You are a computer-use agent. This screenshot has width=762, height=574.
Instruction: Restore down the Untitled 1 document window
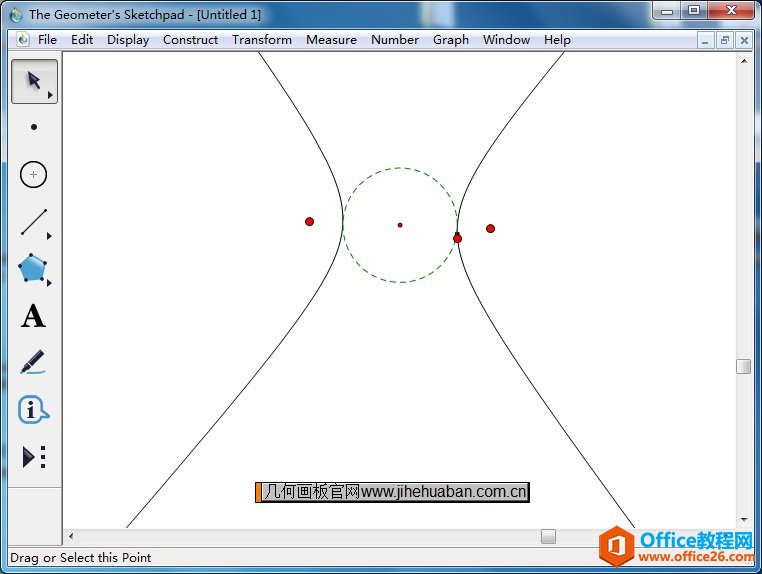(x=725, y=40)
